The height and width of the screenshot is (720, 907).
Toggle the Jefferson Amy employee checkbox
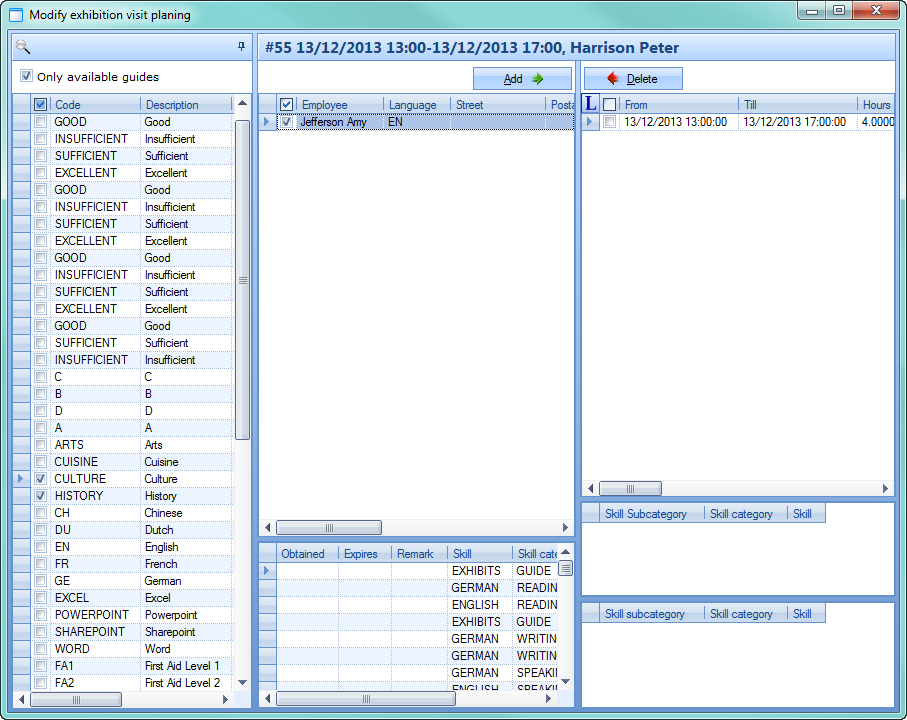(287, 122)
